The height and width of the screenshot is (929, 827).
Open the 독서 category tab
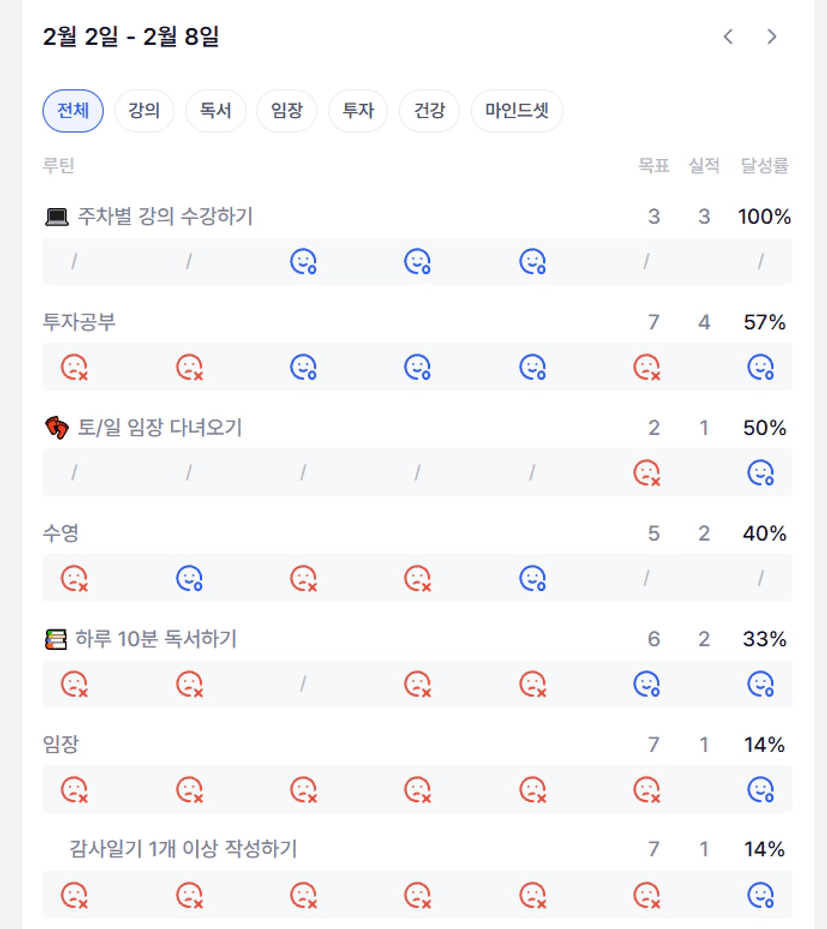(215, 111)
